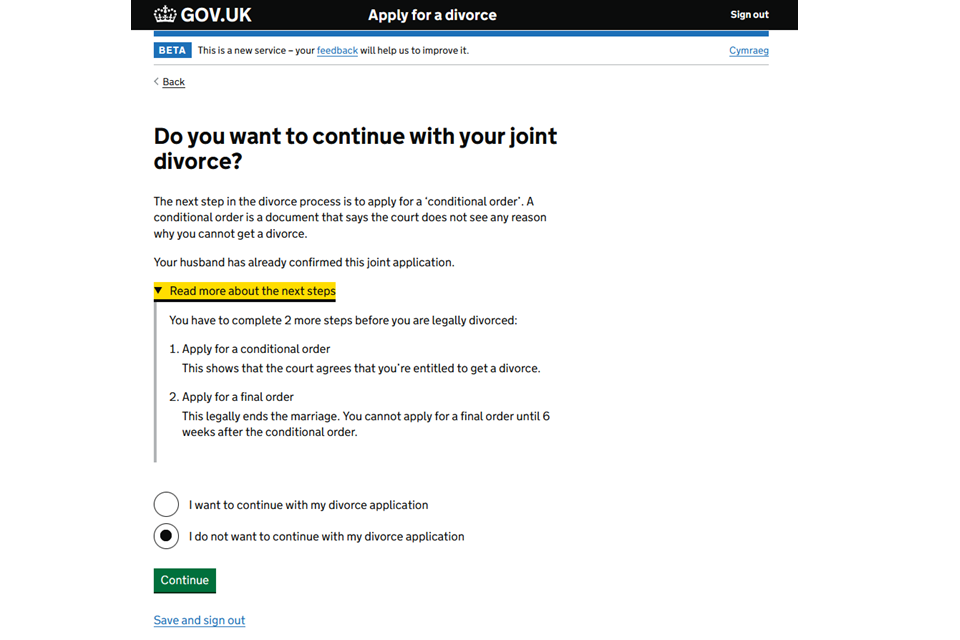Click the left-pointing arrow beside Back
Image resolution: width=960 pixels, height=640 pixels.
pyautogui.click(x=156, y=82)
